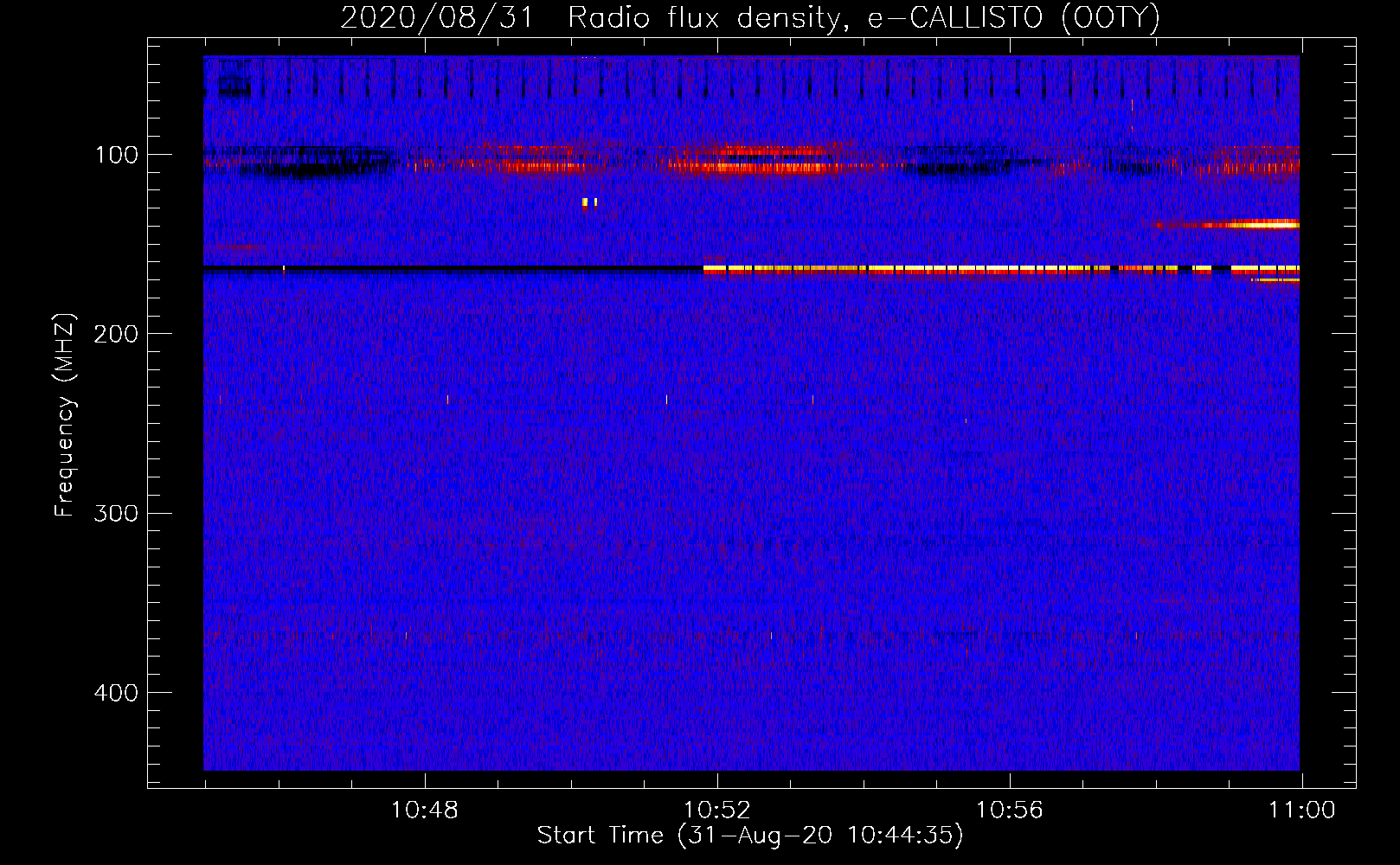The image size is (1400, 865).
Task: Click the 'Frequency (MHZ)' axis label
Action: click(x=65, y=415)
